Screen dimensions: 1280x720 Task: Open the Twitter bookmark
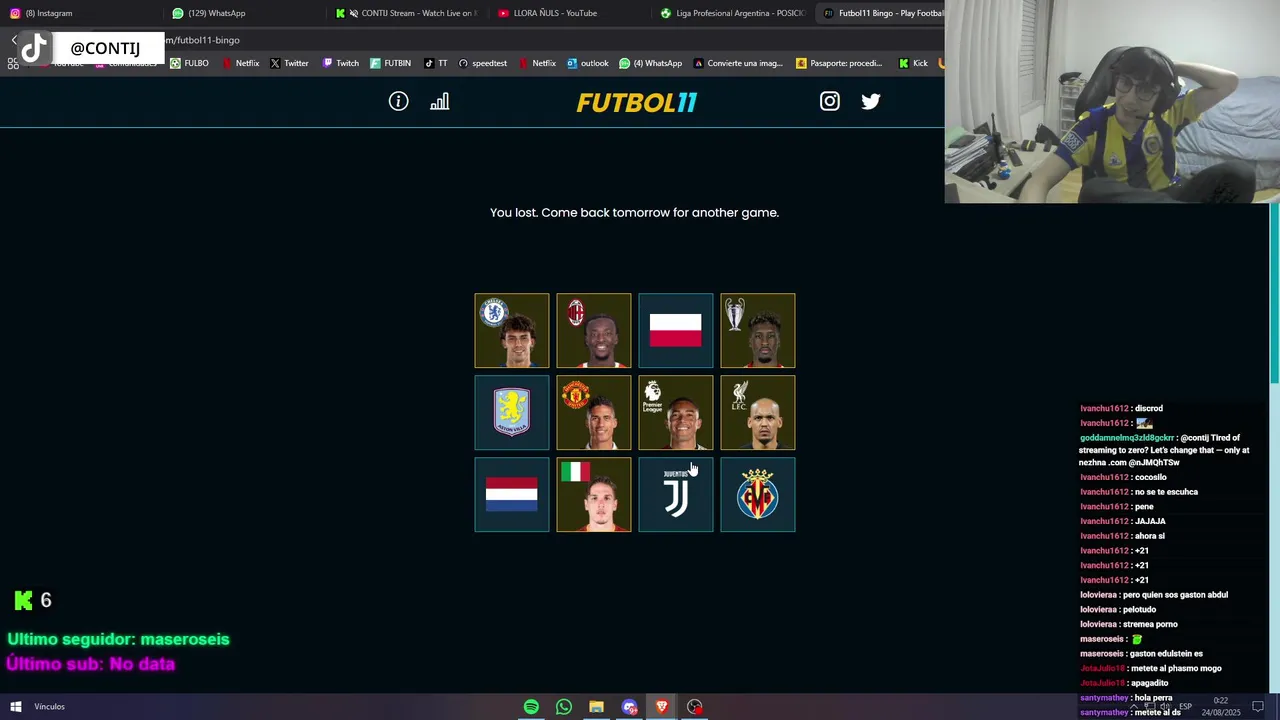point(289,63)
